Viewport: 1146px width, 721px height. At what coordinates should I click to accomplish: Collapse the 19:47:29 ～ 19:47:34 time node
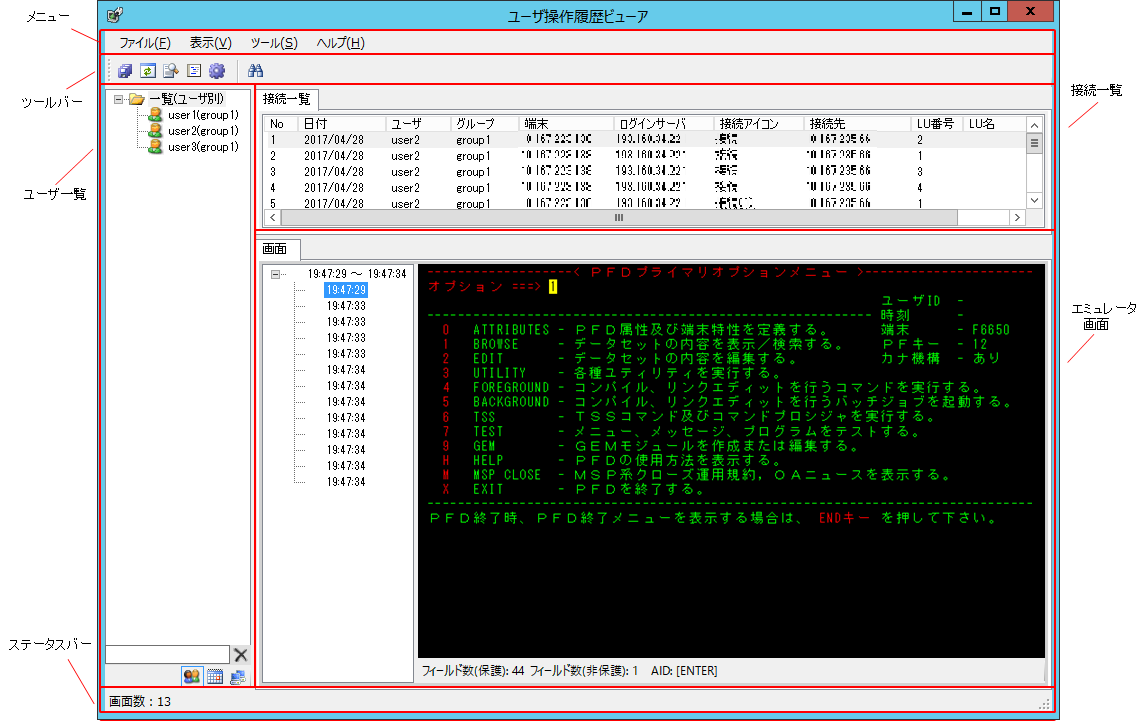[x=276, y=274]
